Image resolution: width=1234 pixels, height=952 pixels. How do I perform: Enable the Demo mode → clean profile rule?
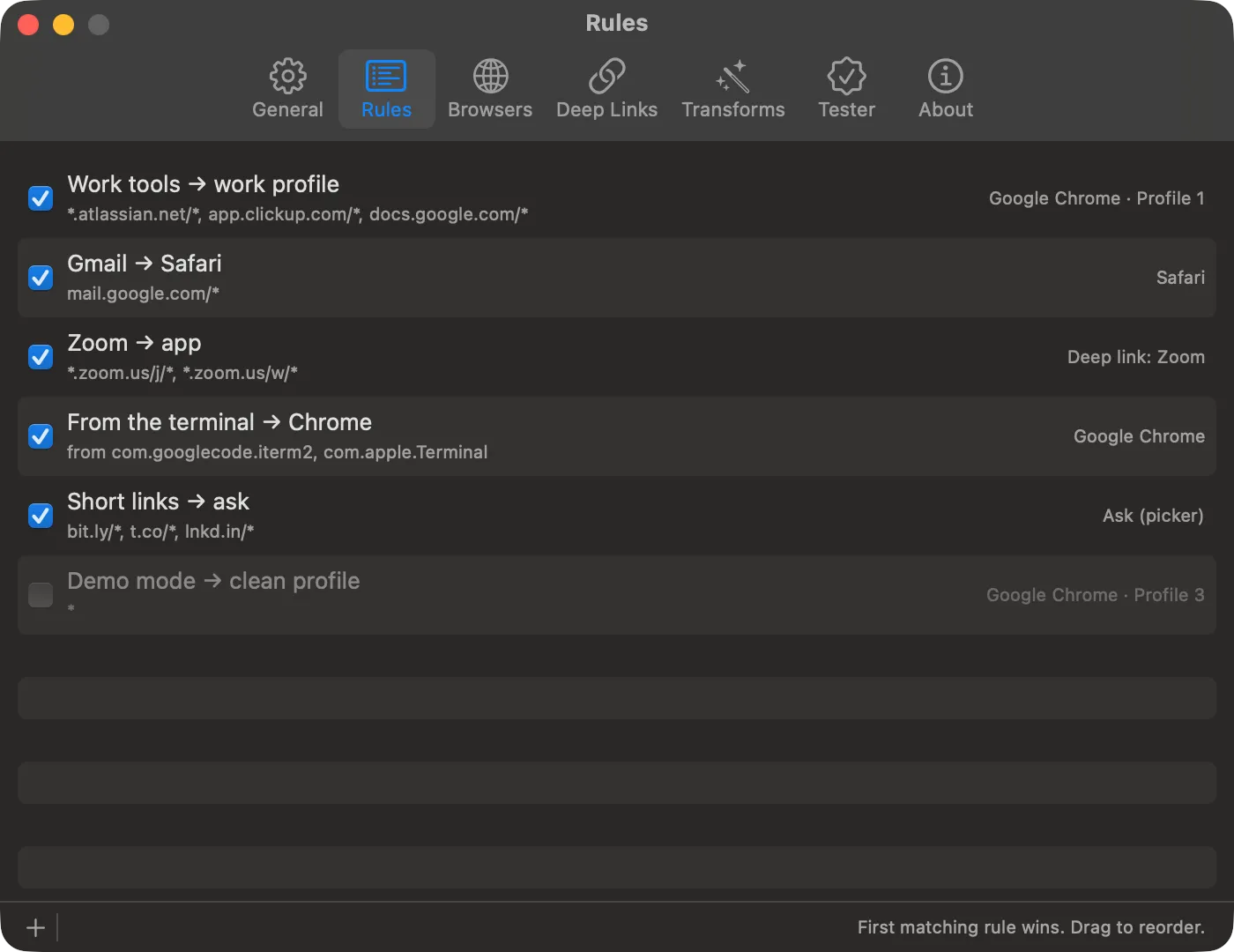pyautogui.click(x=41, y=595)
